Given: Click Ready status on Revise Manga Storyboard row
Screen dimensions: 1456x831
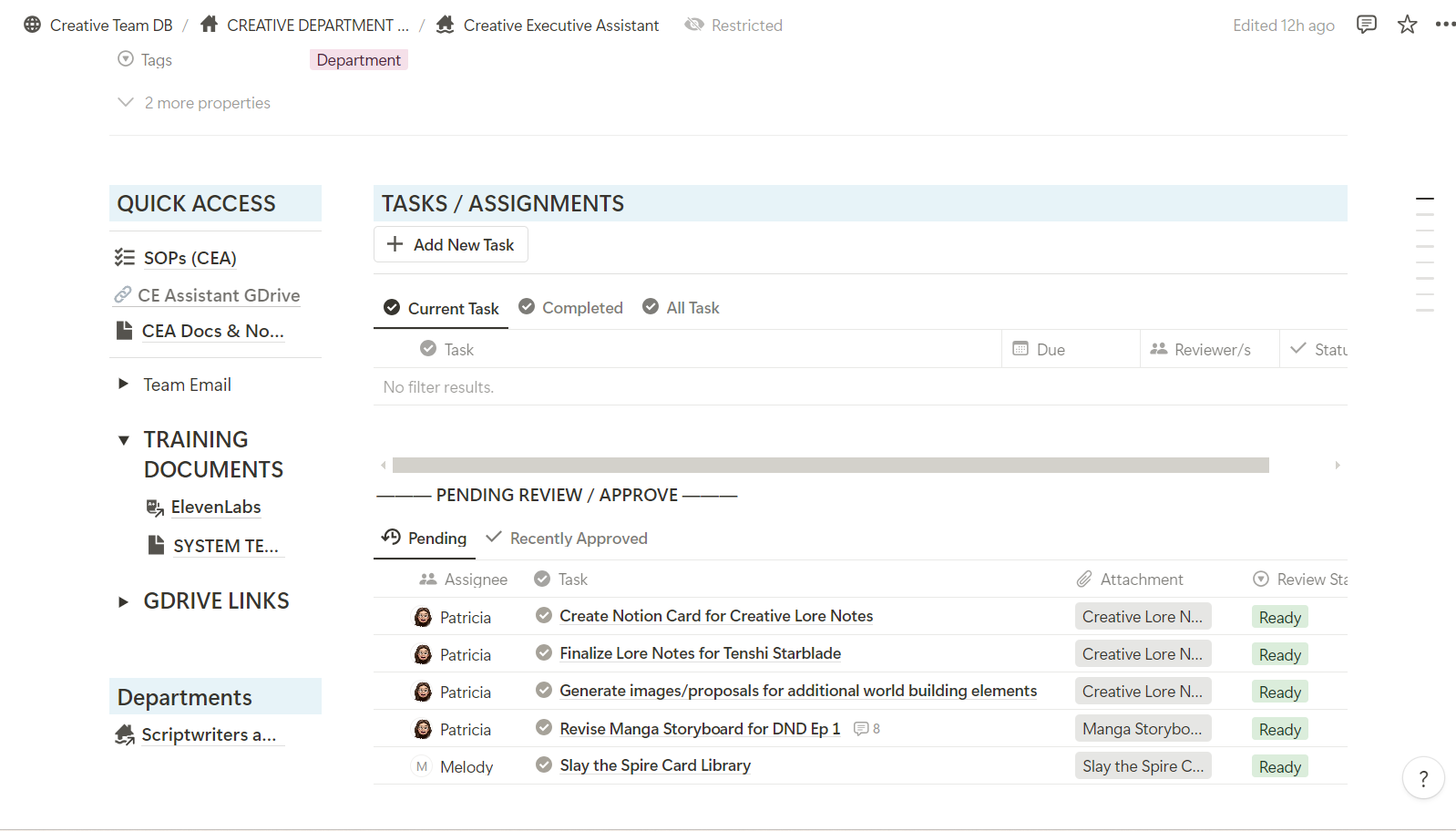Looking at the screenshot, I should [x=1279, y=729].
